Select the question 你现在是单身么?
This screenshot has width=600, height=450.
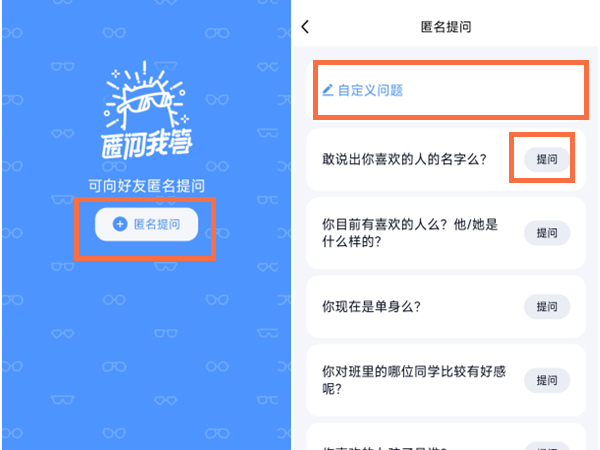(372, 307)
